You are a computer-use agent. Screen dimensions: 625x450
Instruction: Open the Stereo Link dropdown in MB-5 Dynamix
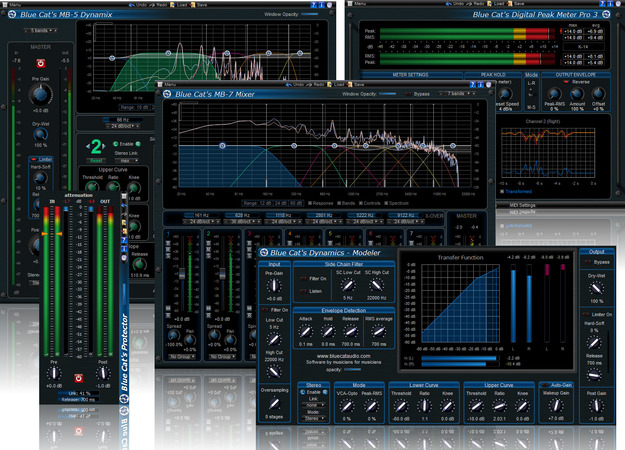[127, 161]
